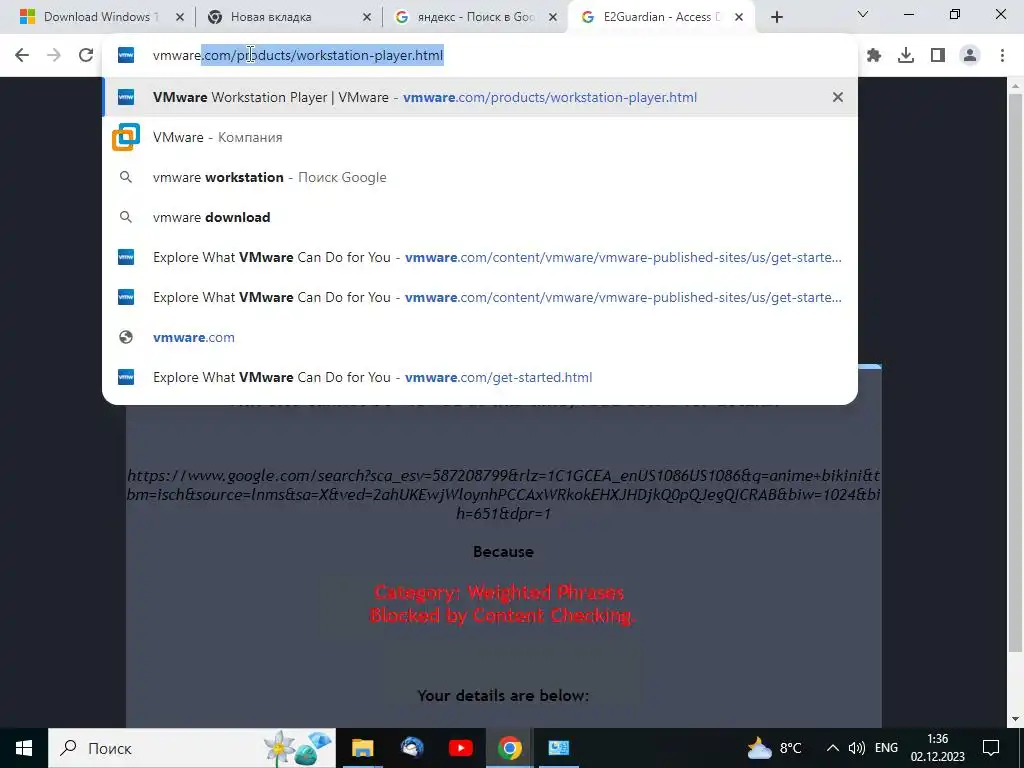This screenshot has width=1024, height=768.
Task: Go back using the browser back arrow
Action: tap(22, 55)
